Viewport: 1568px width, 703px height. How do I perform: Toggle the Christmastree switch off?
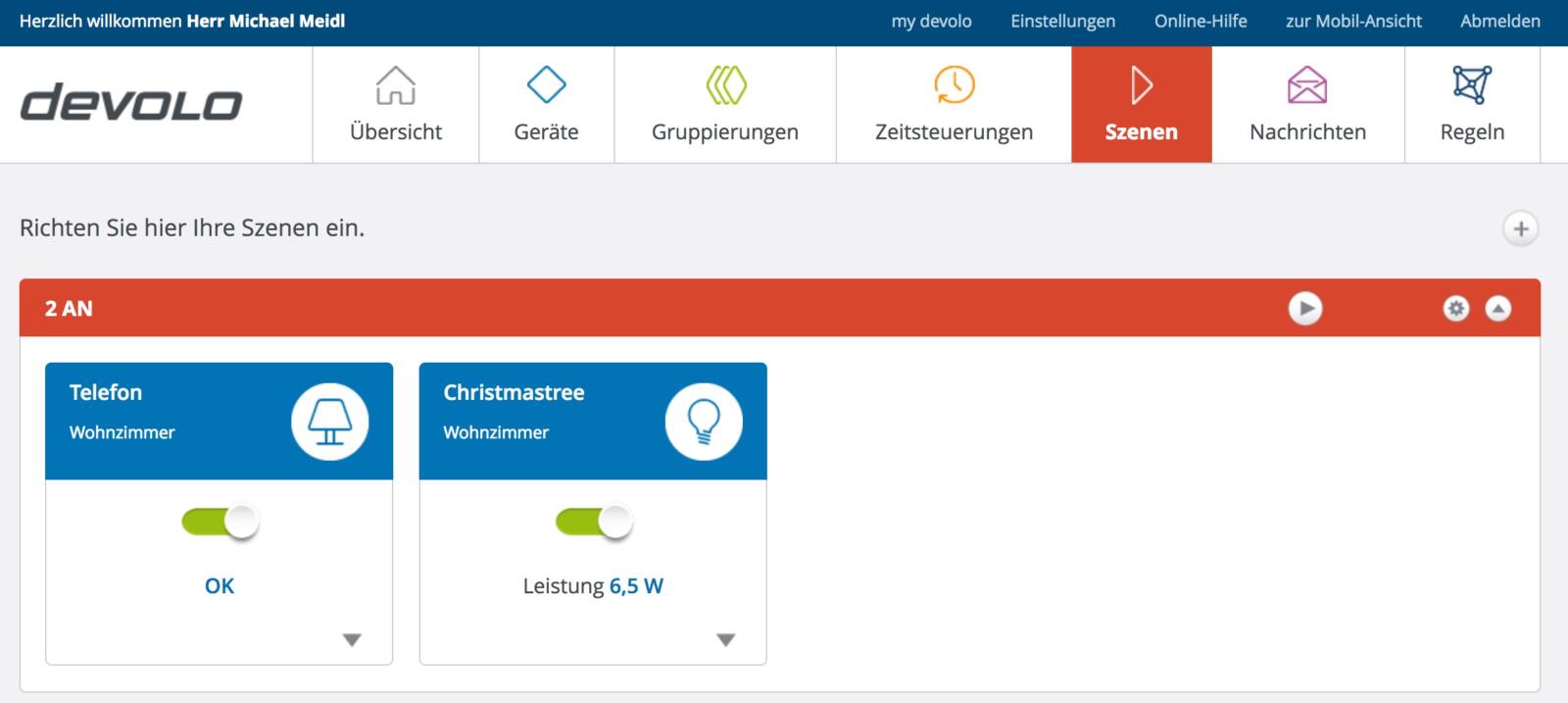tap(594, 522)
